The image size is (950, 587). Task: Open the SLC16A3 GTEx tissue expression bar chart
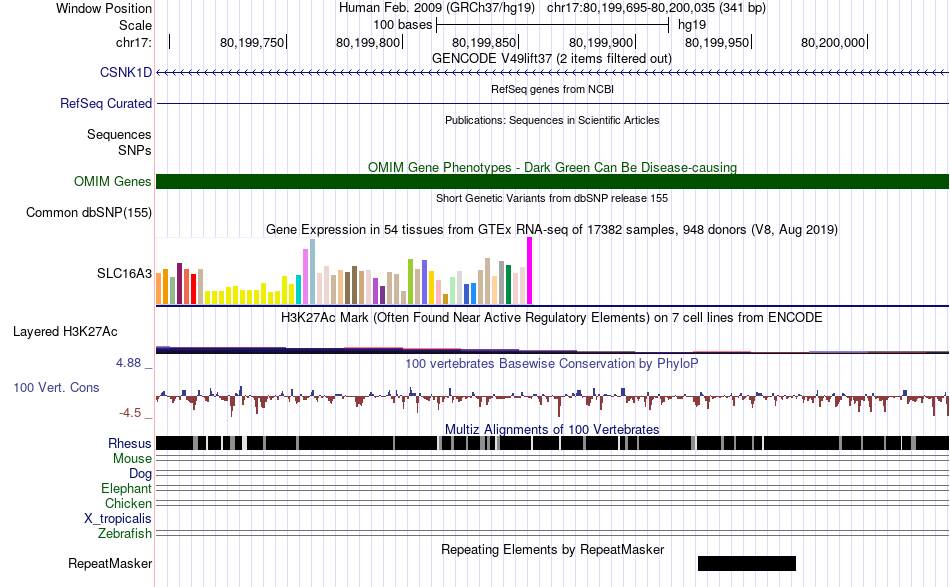pyautogui.click(x=344, y=271)
